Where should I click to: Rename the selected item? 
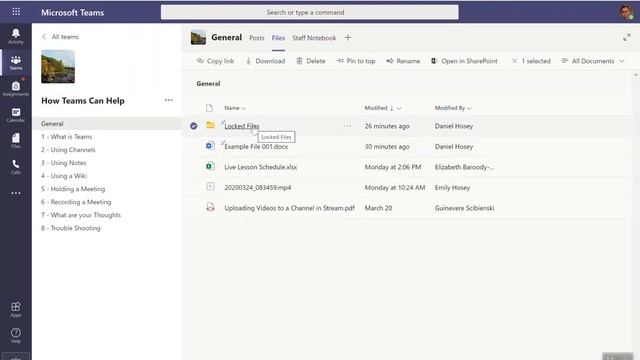[x=403, y=61]
